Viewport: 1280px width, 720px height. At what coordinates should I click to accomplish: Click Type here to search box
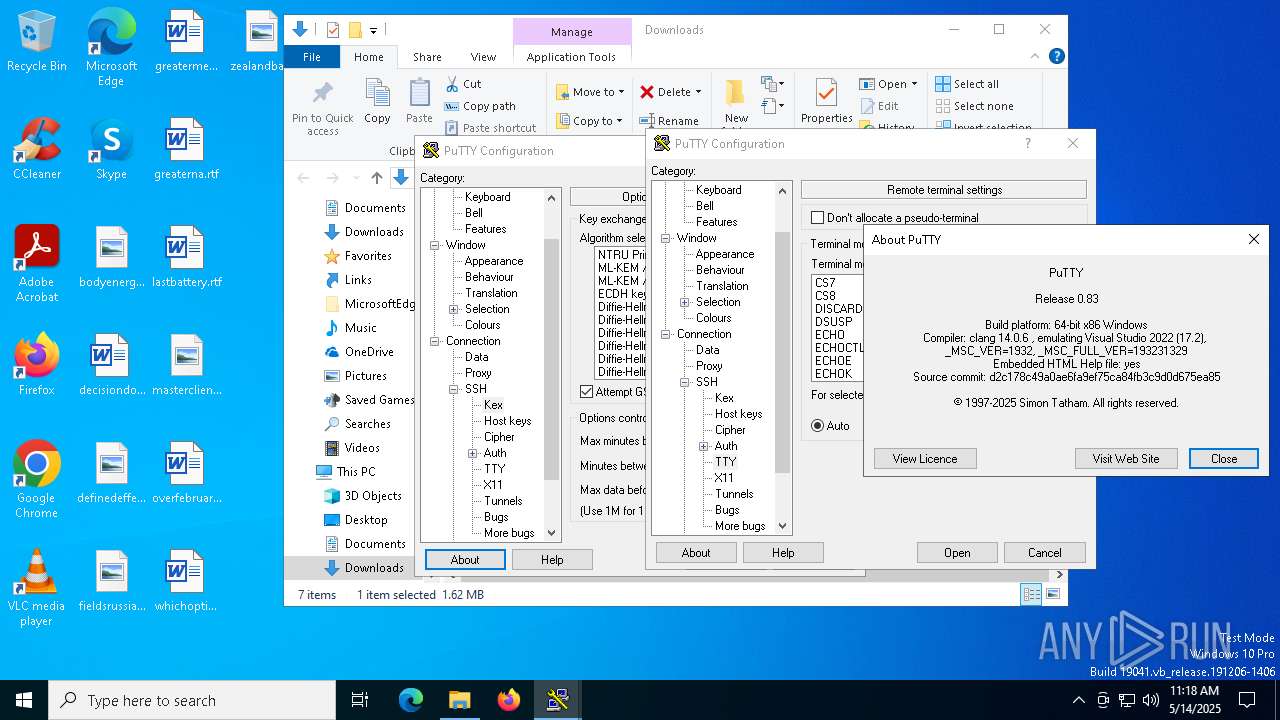pyautogui.click(x=192, y=700)
